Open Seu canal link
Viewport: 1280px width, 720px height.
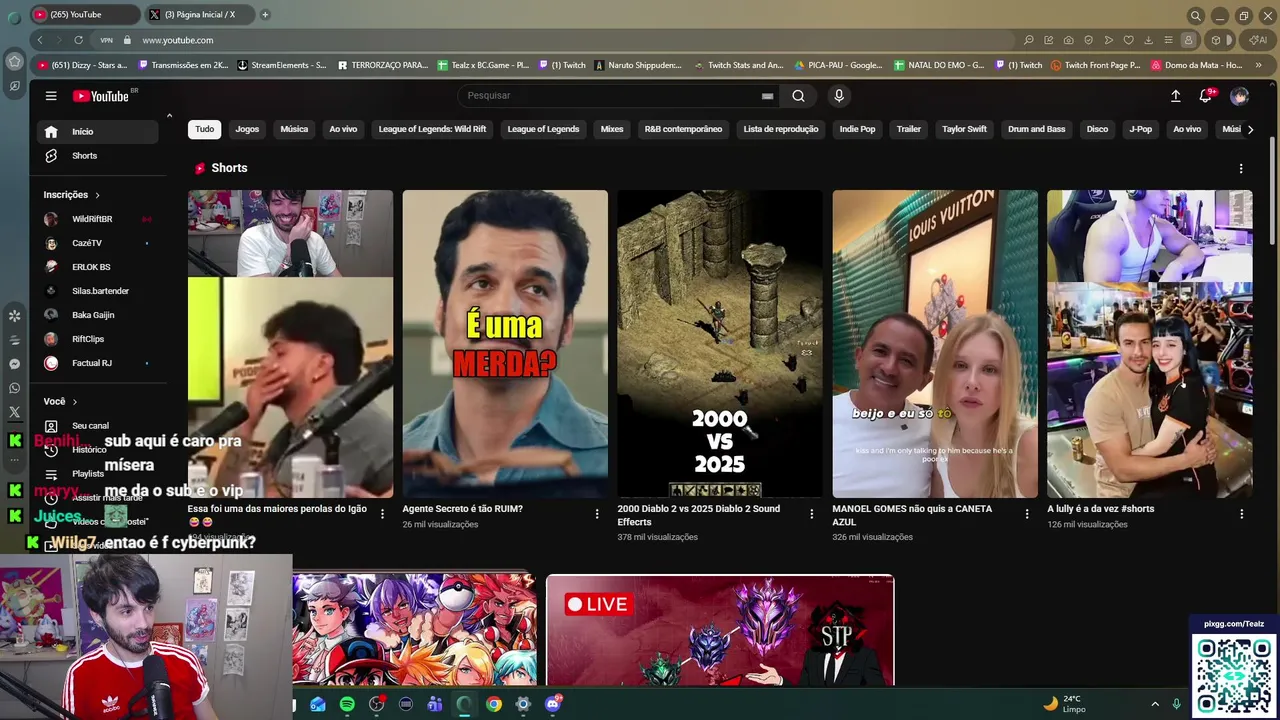99,426
